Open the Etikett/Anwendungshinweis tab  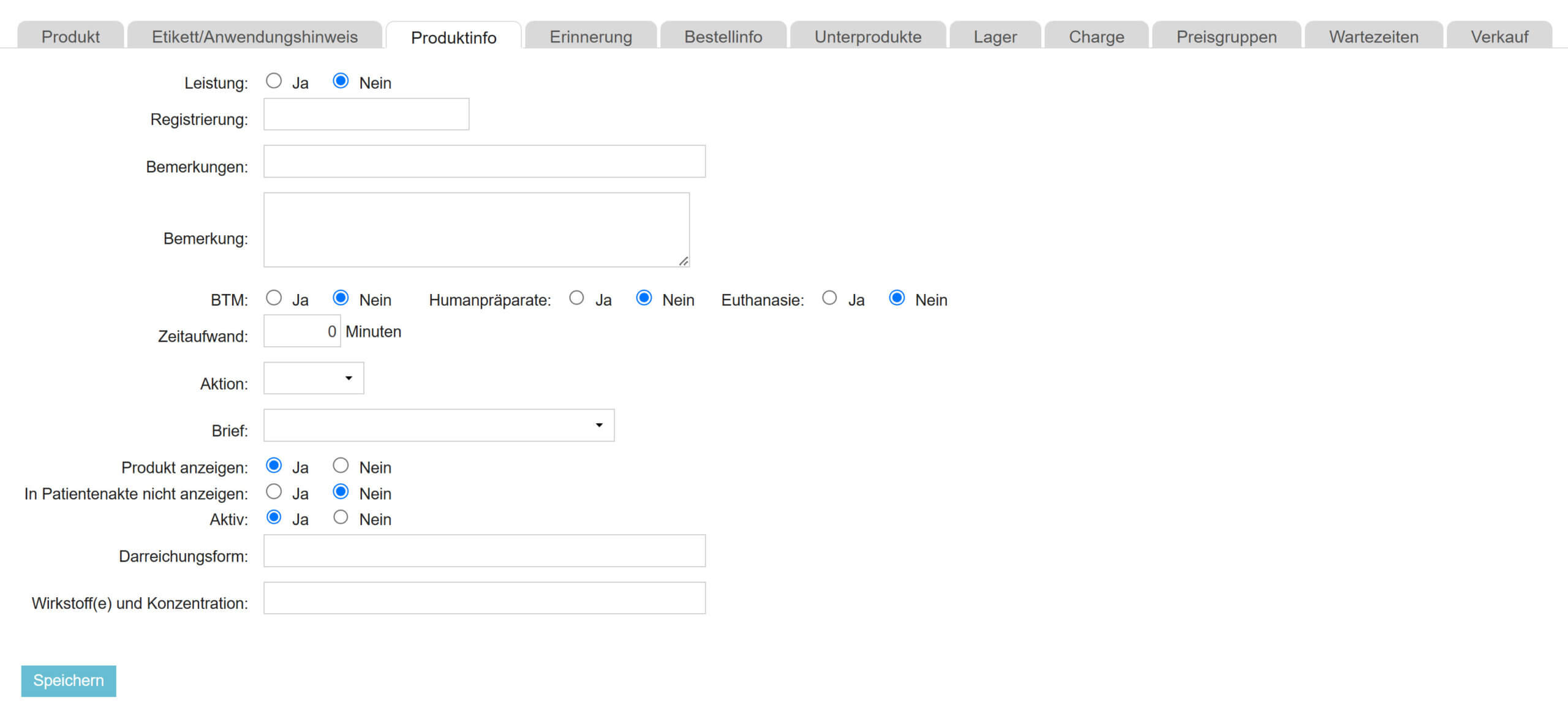click(x=255, y=37)
